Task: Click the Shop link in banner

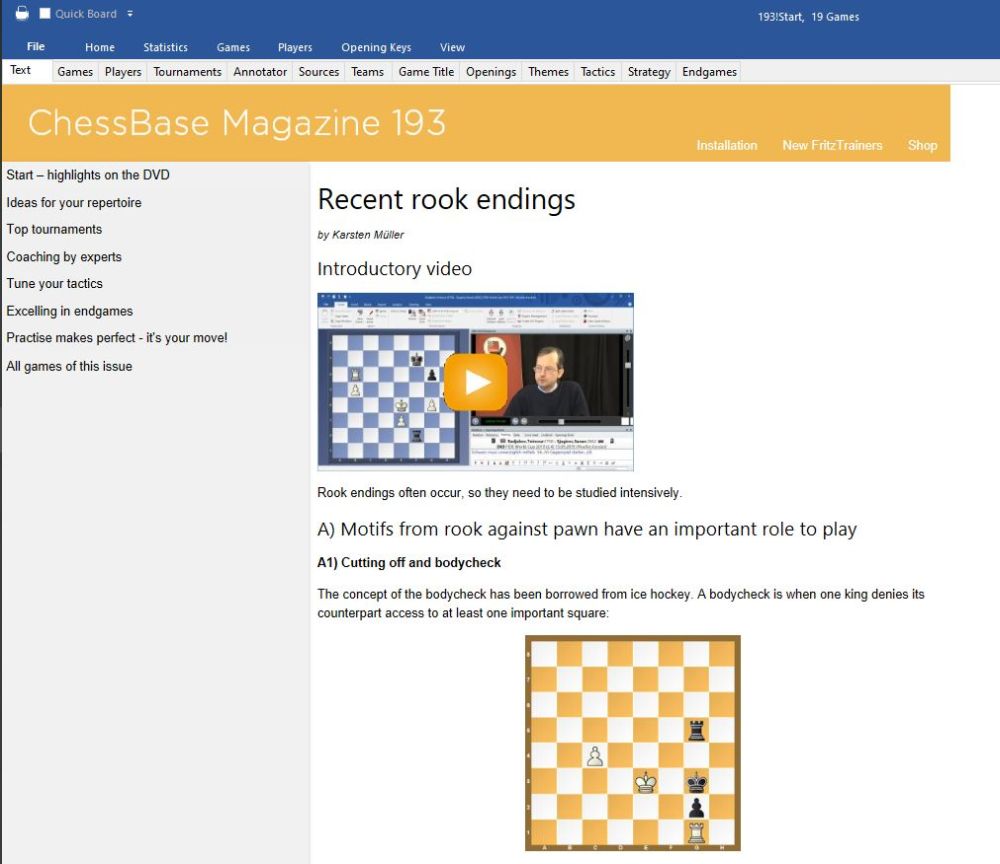Action: [x=922, y=145]
